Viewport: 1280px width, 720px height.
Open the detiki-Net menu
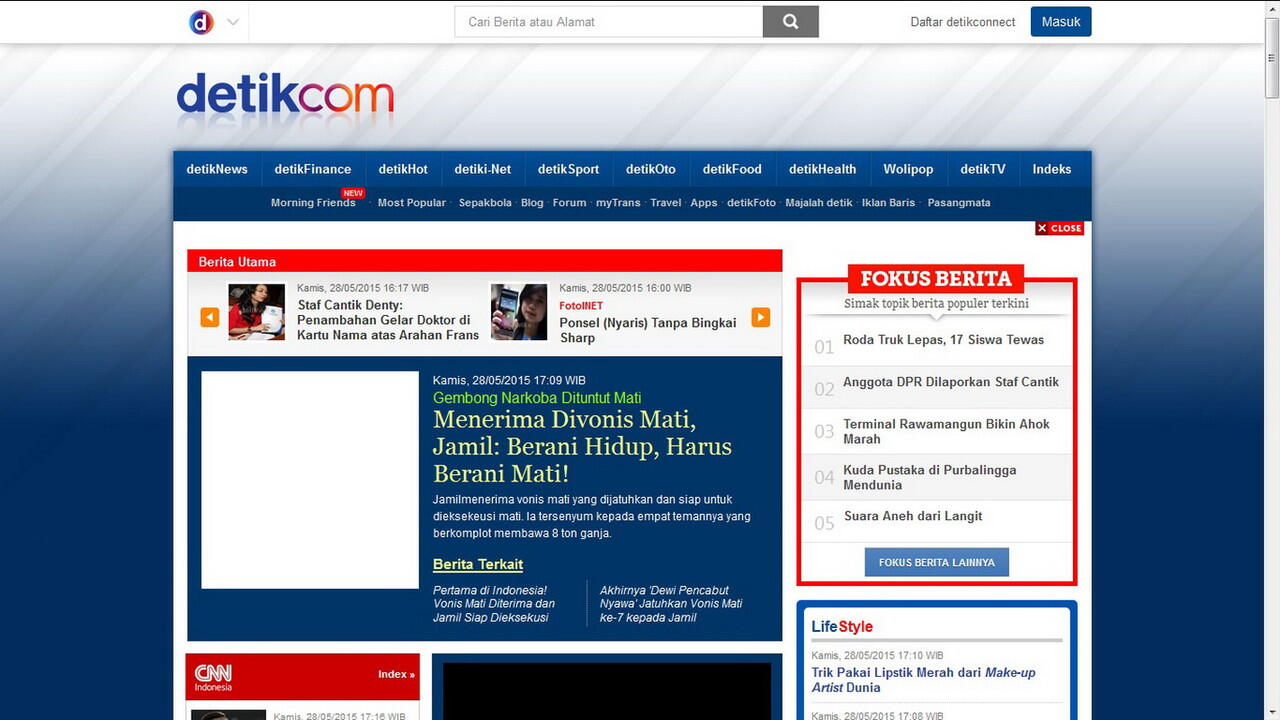[483, 169]
